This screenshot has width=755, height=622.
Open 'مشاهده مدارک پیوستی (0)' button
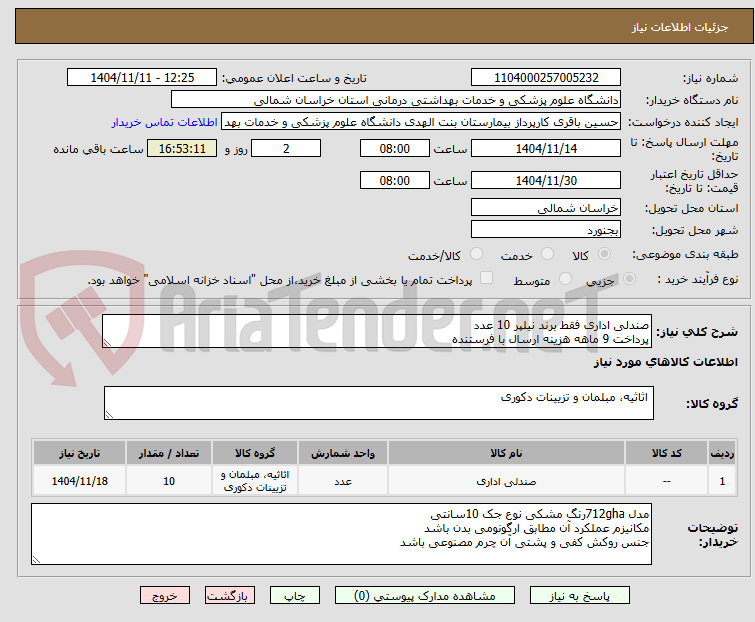425,596
